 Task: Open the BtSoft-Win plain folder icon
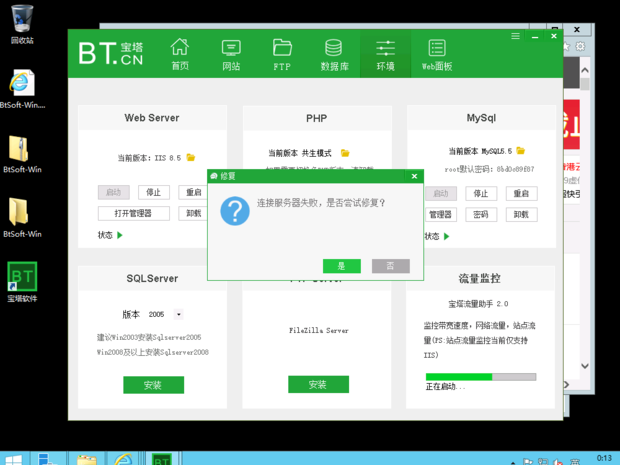coord(22,218)
